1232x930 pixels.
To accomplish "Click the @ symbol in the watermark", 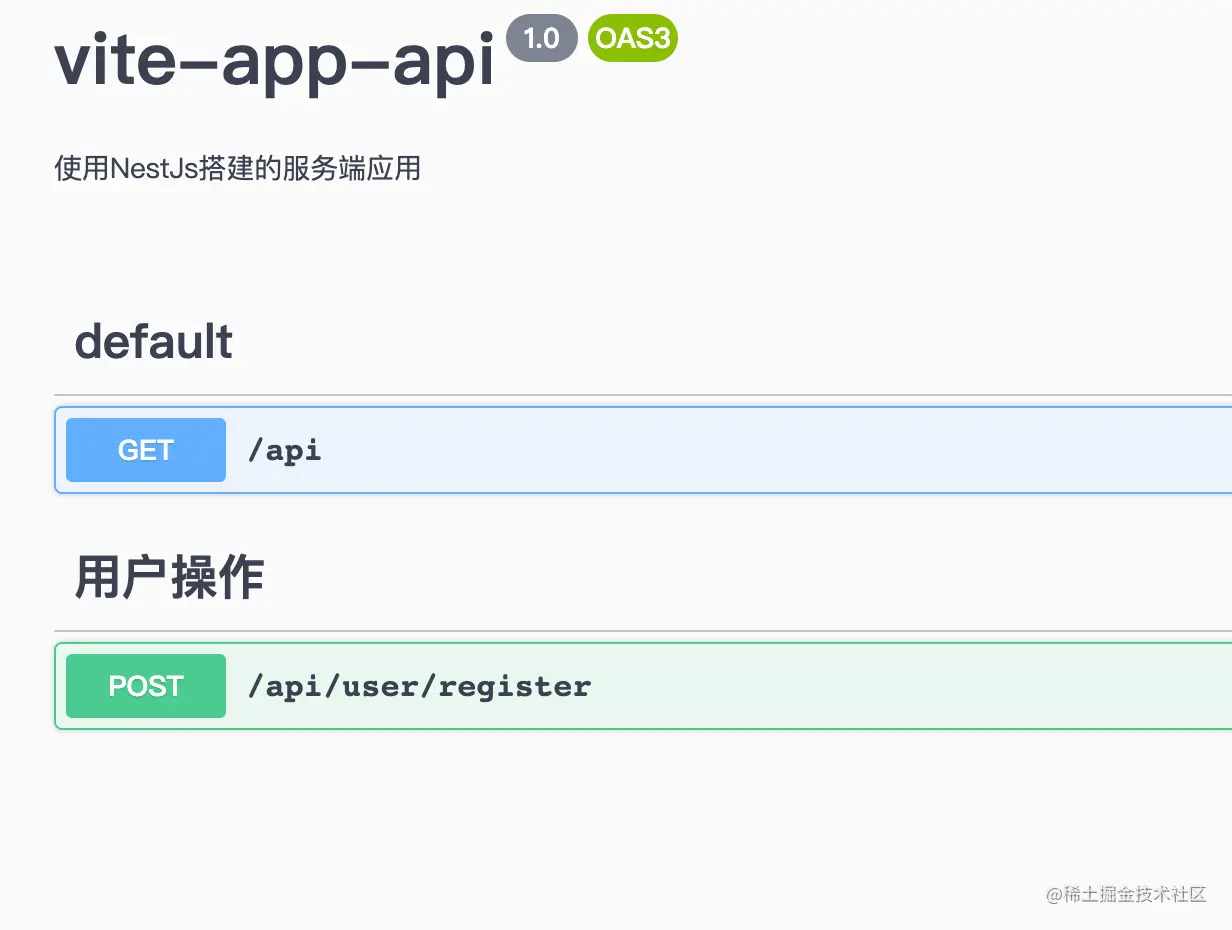I will click(x=1054, y=895).
